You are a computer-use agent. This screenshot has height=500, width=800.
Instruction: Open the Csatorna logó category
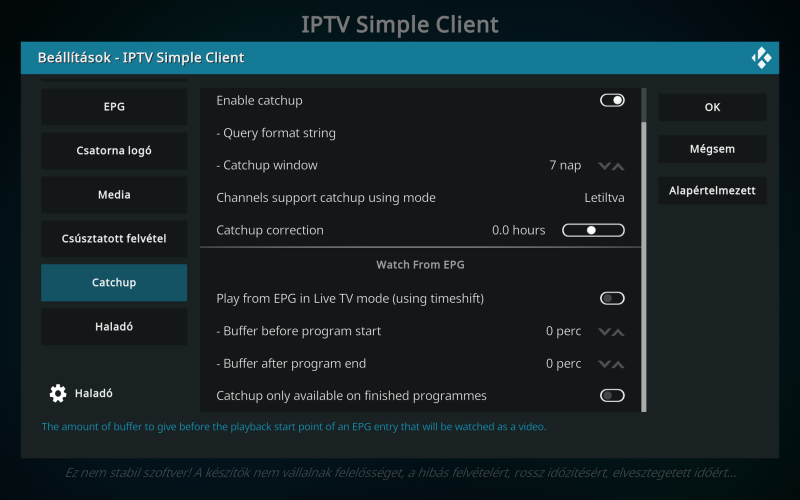click(x=114, y=151)
